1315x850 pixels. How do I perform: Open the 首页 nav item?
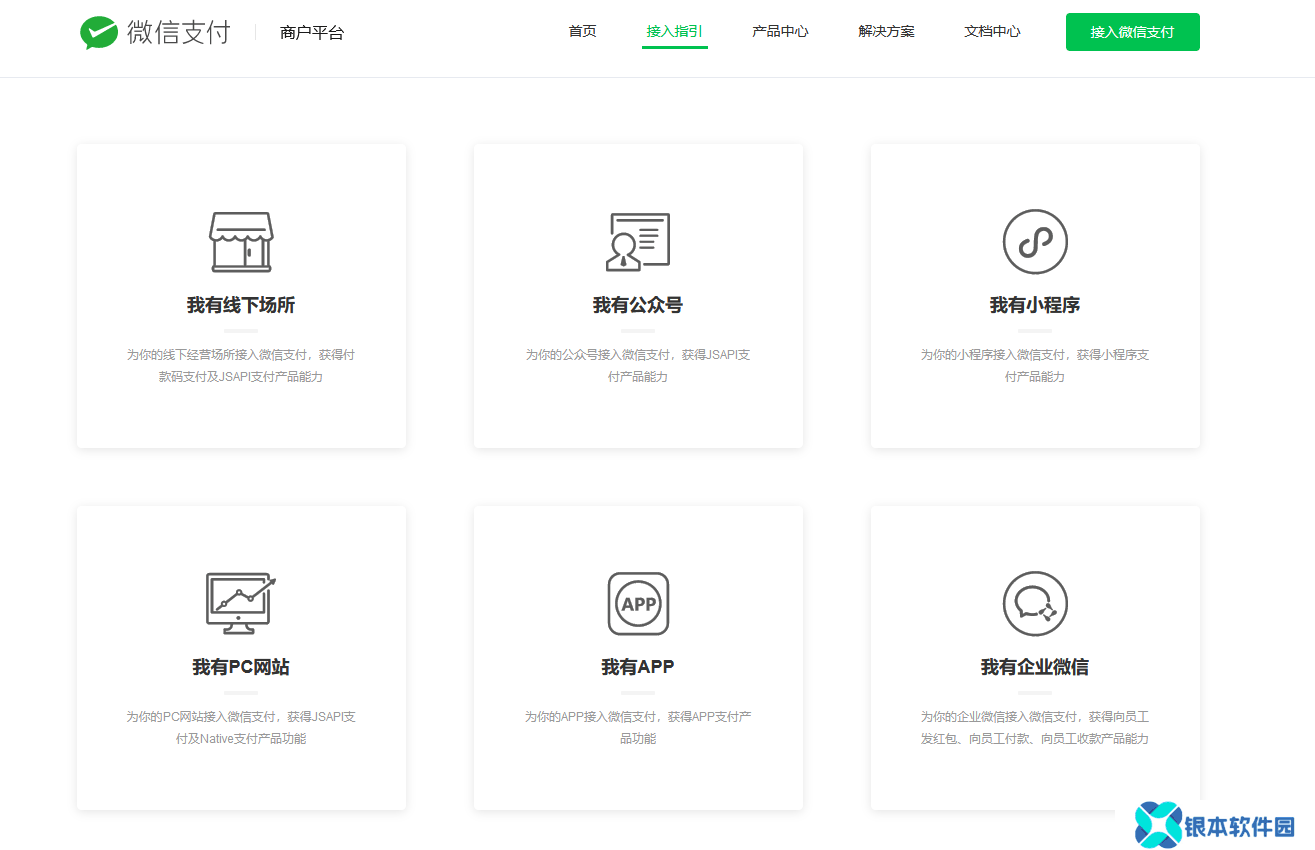click(x=582, y=31)
